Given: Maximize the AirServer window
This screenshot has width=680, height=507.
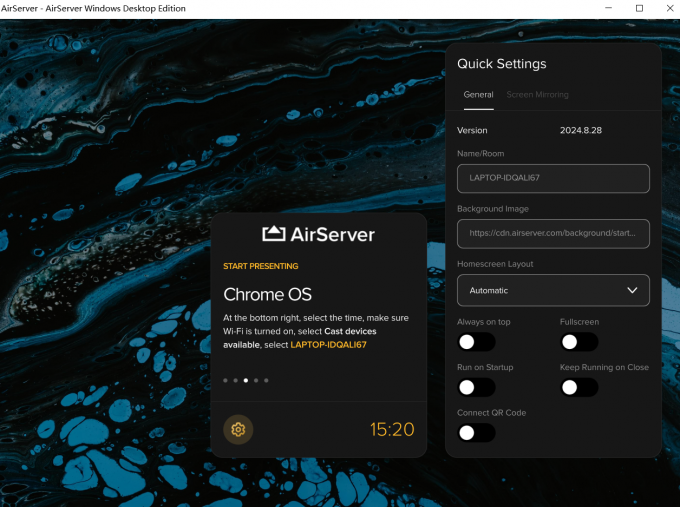Looking at the screenshot, I should 639,8.
